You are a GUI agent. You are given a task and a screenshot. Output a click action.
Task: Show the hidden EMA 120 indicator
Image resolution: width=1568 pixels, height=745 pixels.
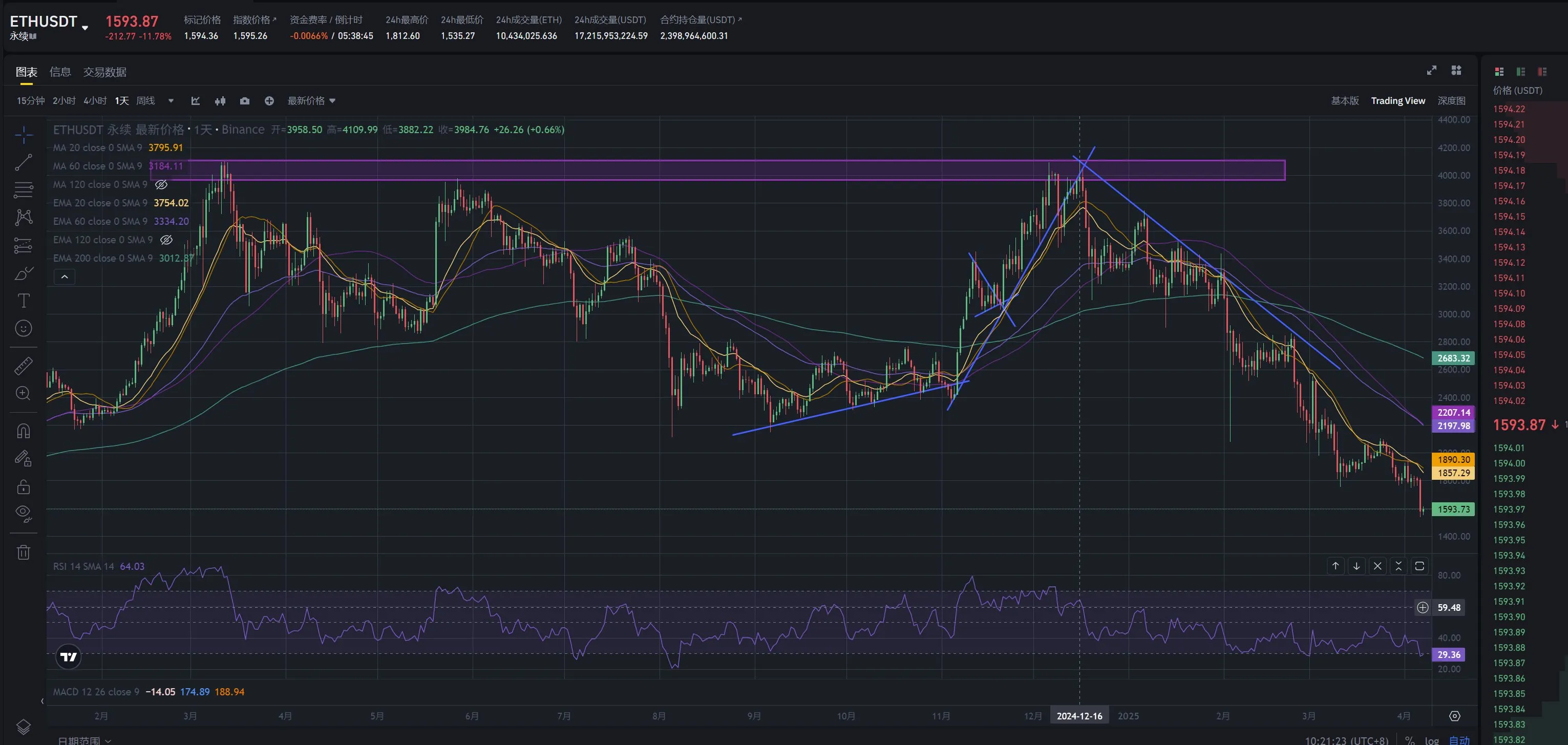click(166, 240)
